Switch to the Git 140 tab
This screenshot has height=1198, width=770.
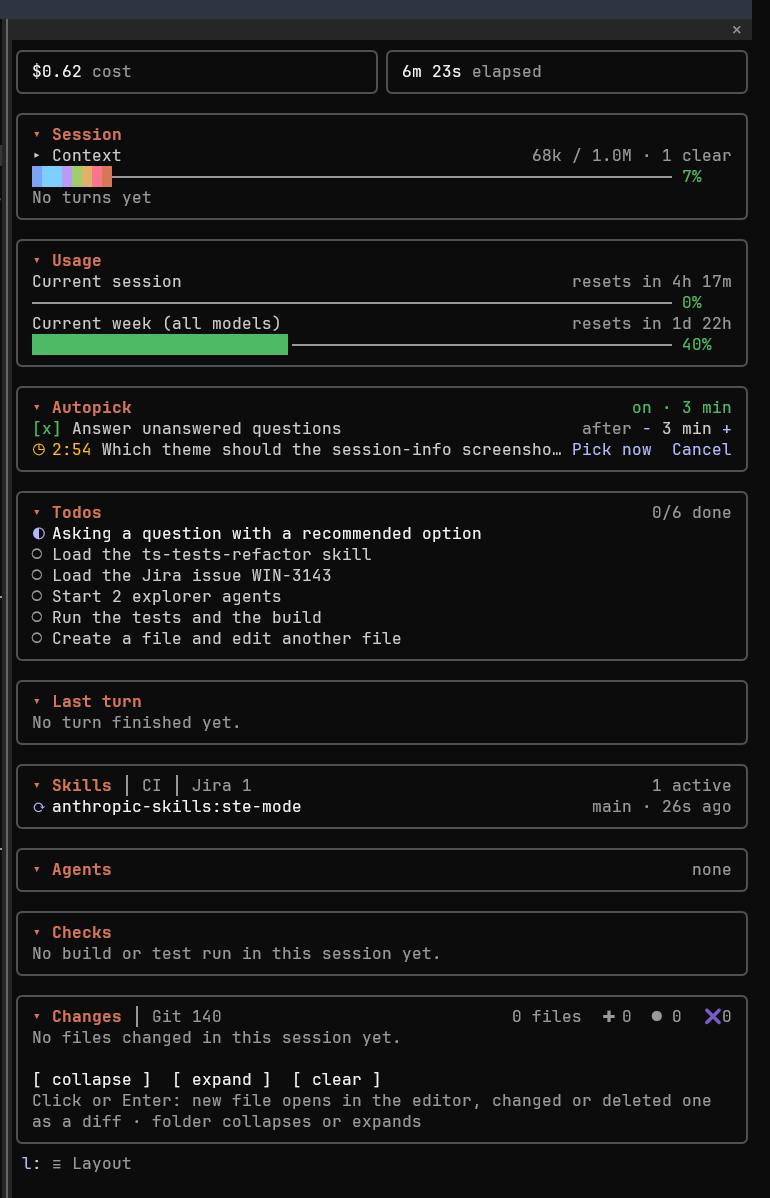tap(186, 1017)
